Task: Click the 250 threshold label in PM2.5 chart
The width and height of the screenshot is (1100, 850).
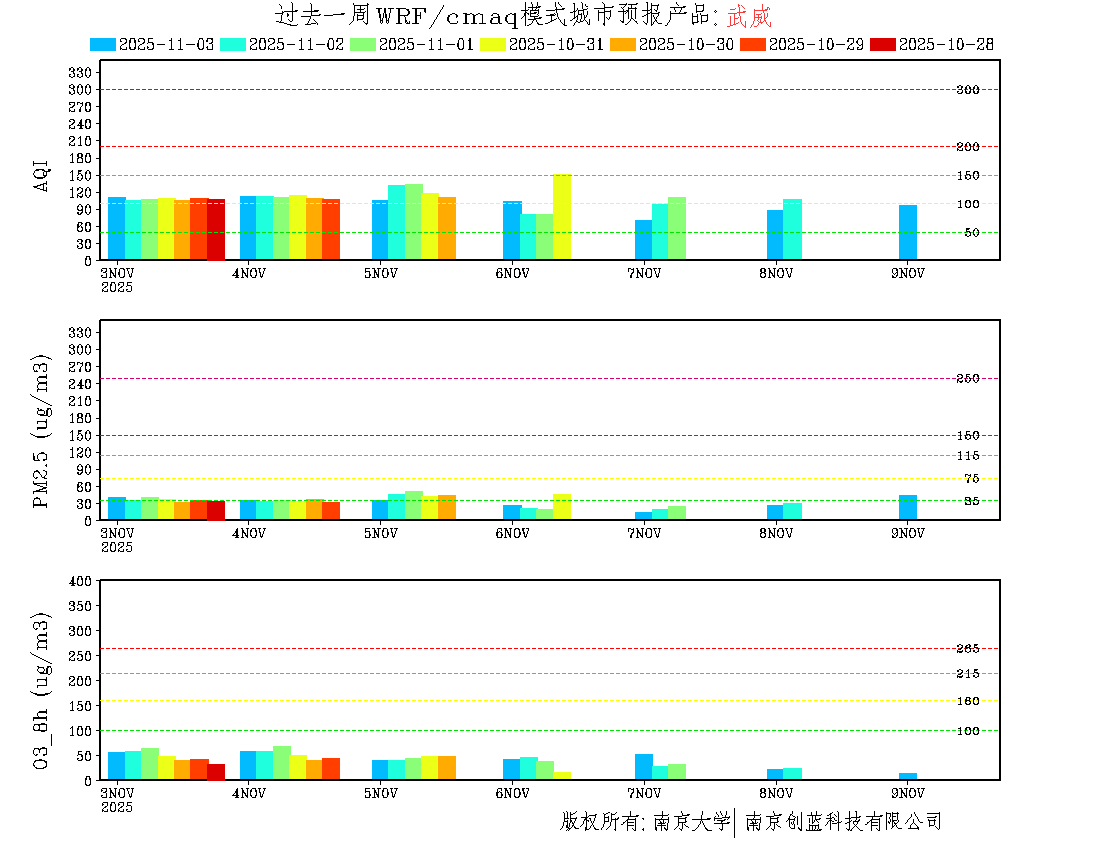Action: [x=967, y=378]
